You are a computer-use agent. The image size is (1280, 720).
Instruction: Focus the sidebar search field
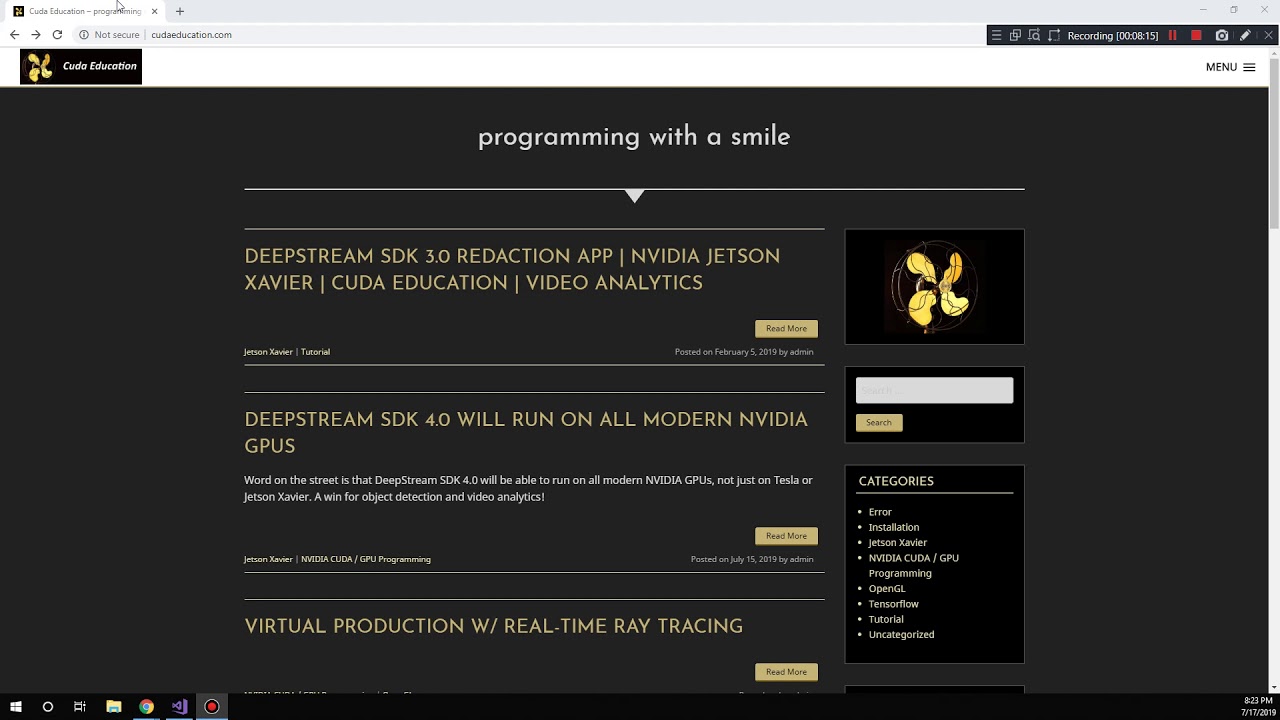934,390
